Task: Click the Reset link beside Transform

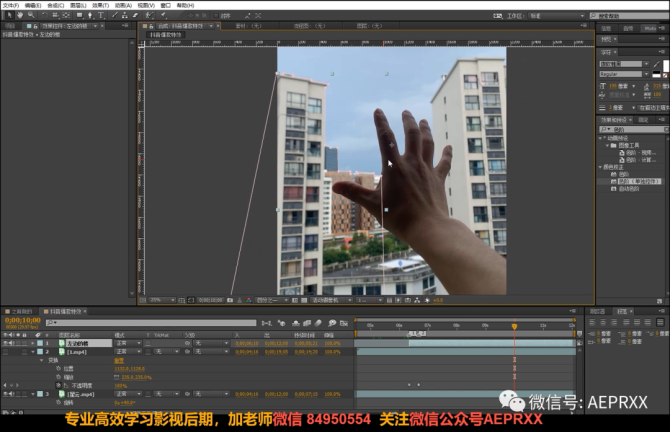Action: (x=119, y=360)
